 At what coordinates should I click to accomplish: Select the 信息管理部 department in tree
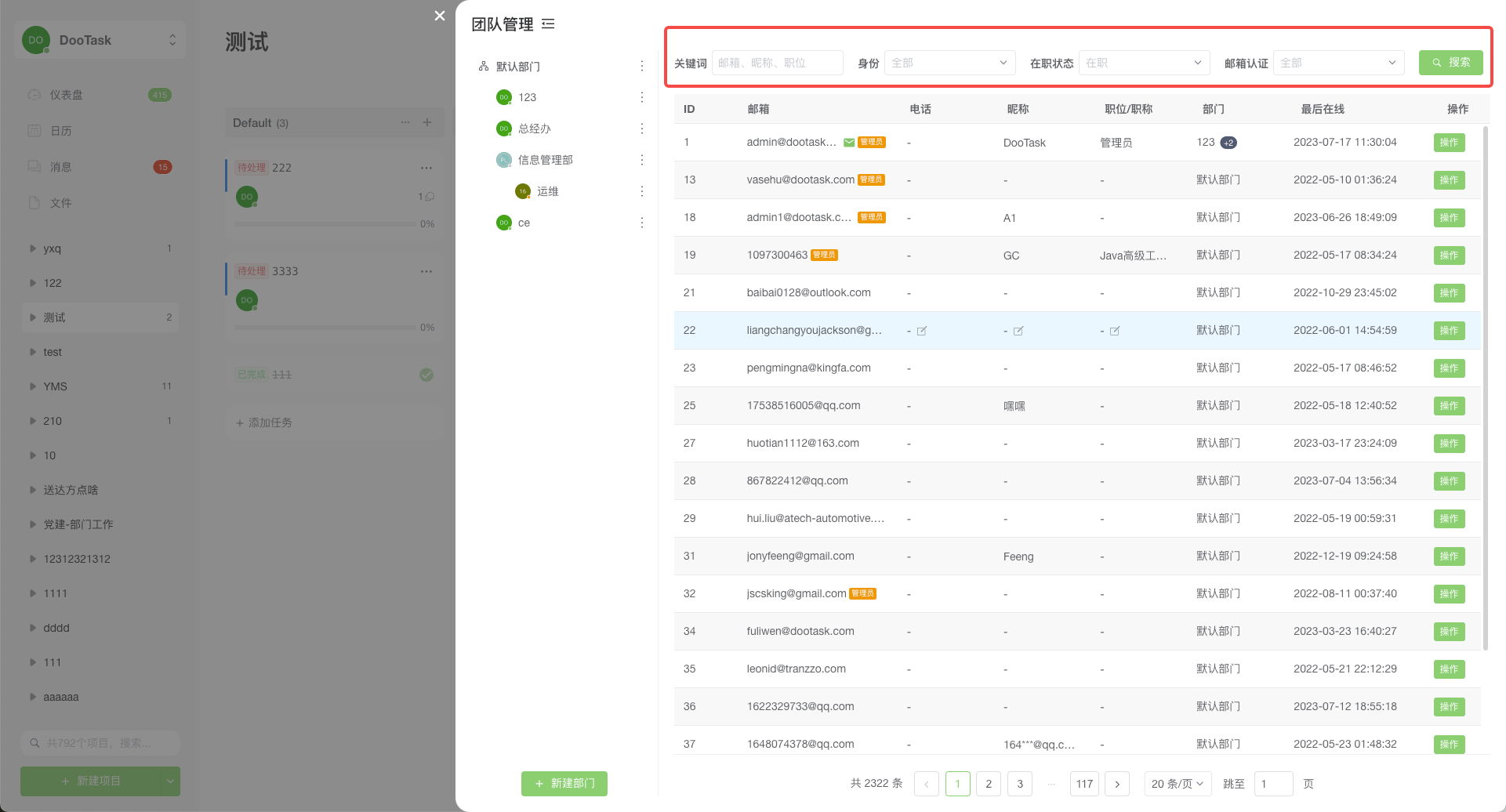click(545, 160)
